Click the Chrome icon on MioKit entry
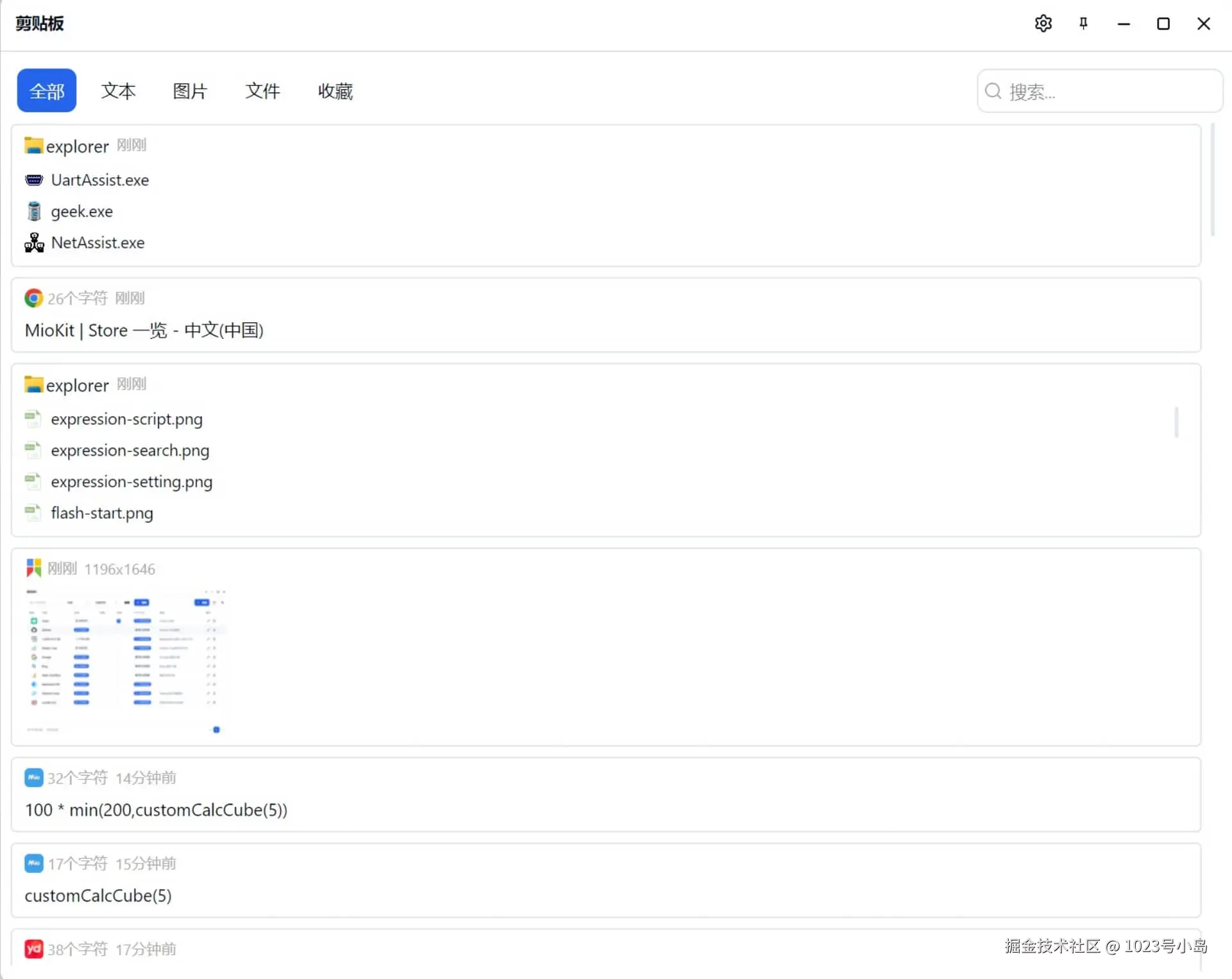 tap(33, 298)
